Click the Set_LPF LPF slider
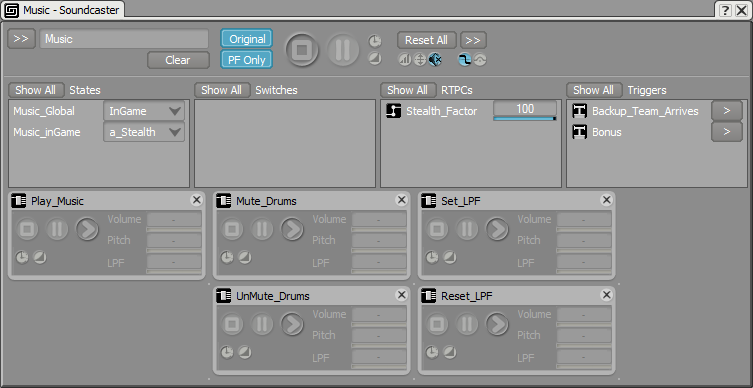Image resolution: width=753 pixels, height=388 pixels. pyautogui.click(x=584, y=272)
